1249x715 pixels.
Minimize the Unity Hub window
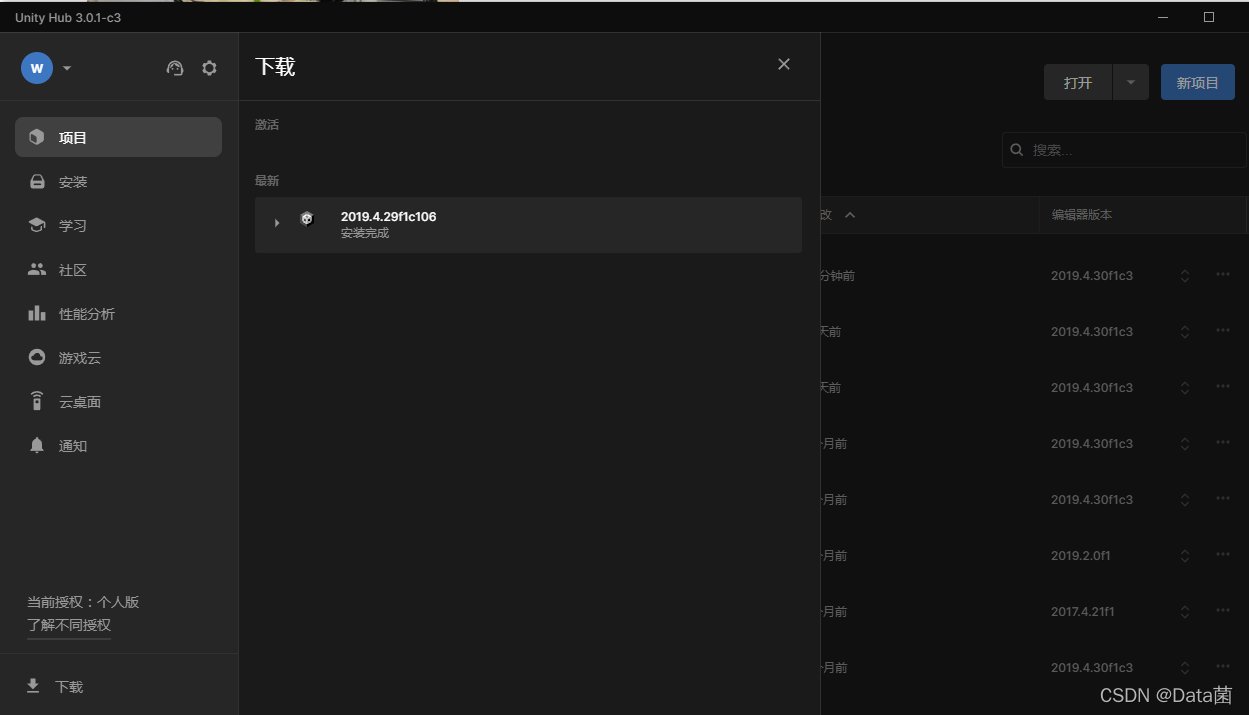[x=1163, y=17]
